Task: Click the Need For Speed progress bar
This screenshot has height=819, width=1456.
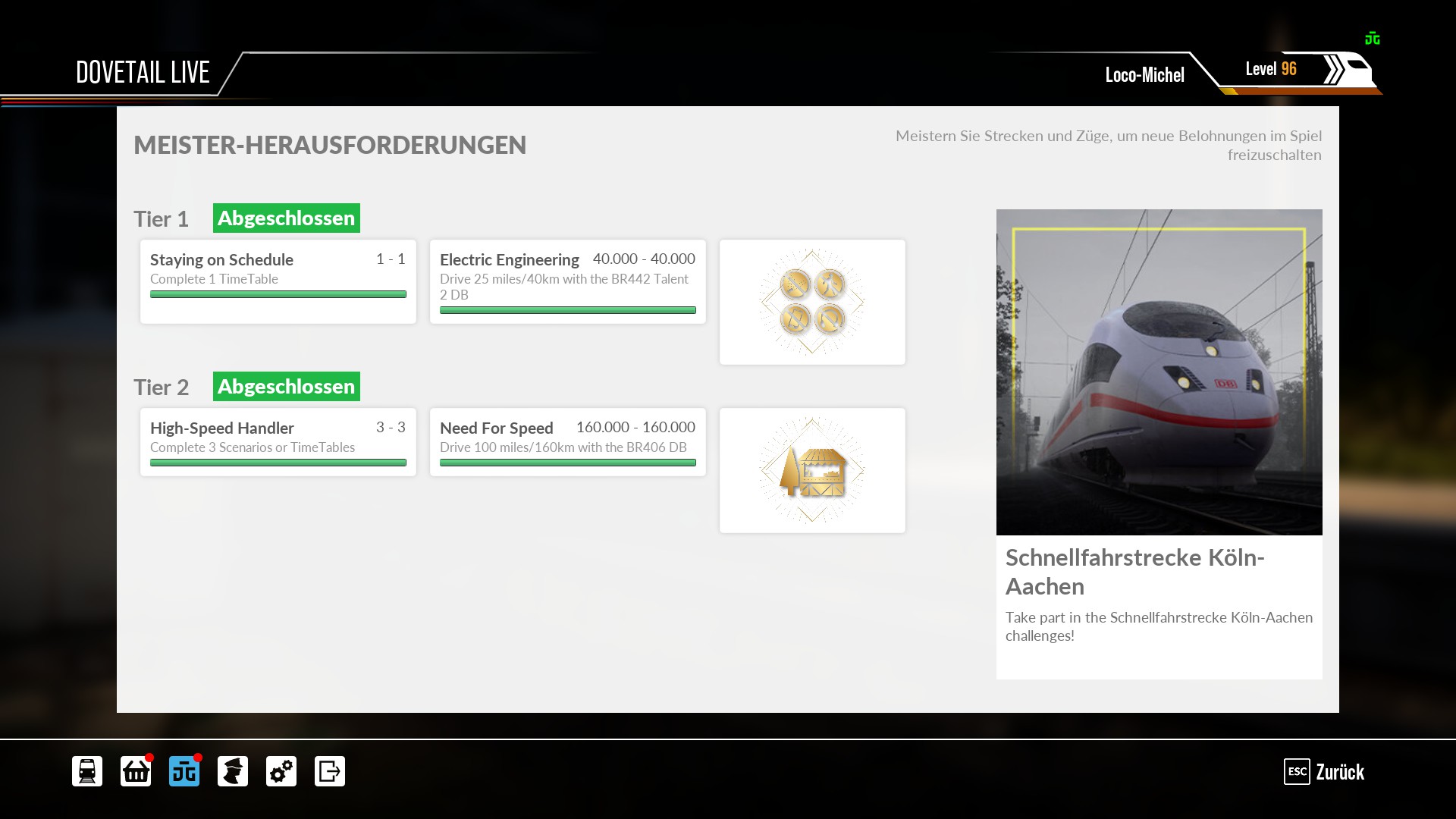Action: pos(567,463)
